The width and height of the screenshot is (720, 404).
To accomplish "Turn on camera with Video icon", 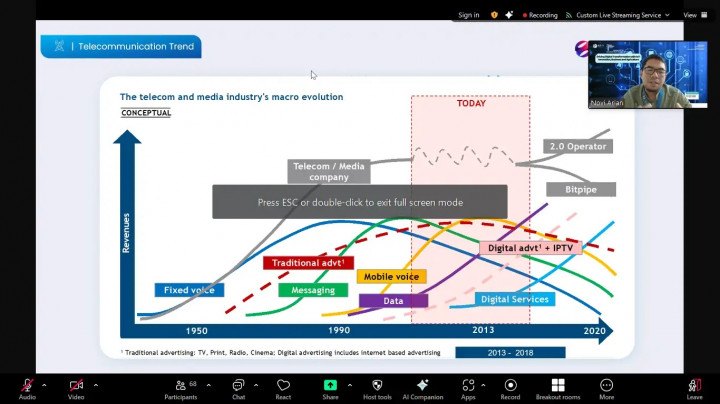I will 76,386.
